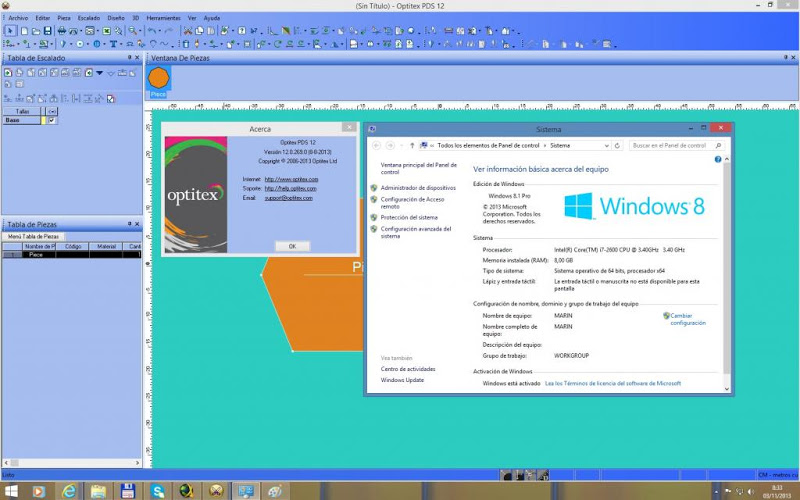Screen dimensions: 800x500
Task: Open the Ayuda menu
Action: click(x=212, y=18)
